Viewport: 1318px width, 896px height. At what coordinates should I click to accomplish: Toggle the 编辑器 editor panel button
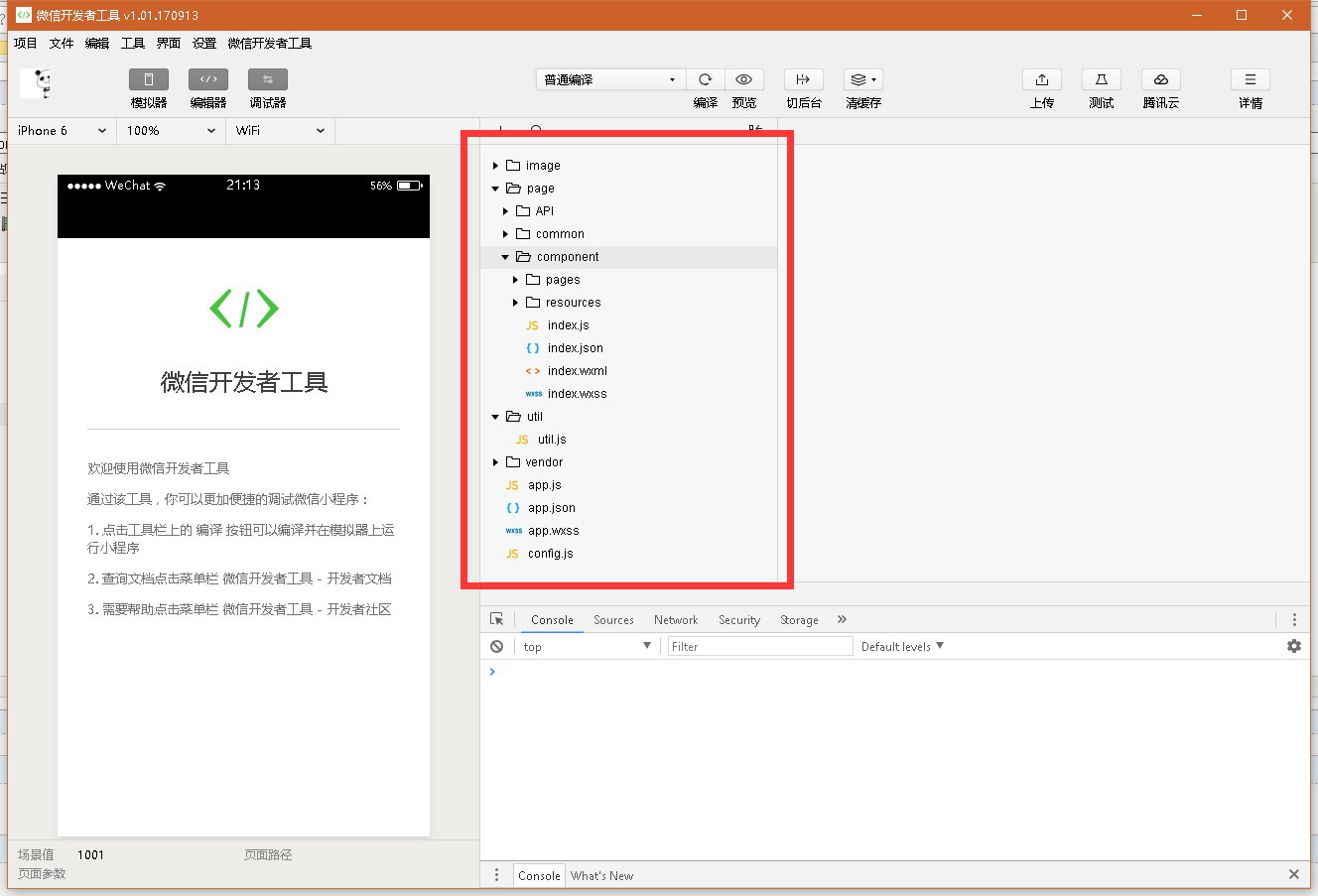tap(208, 79)
